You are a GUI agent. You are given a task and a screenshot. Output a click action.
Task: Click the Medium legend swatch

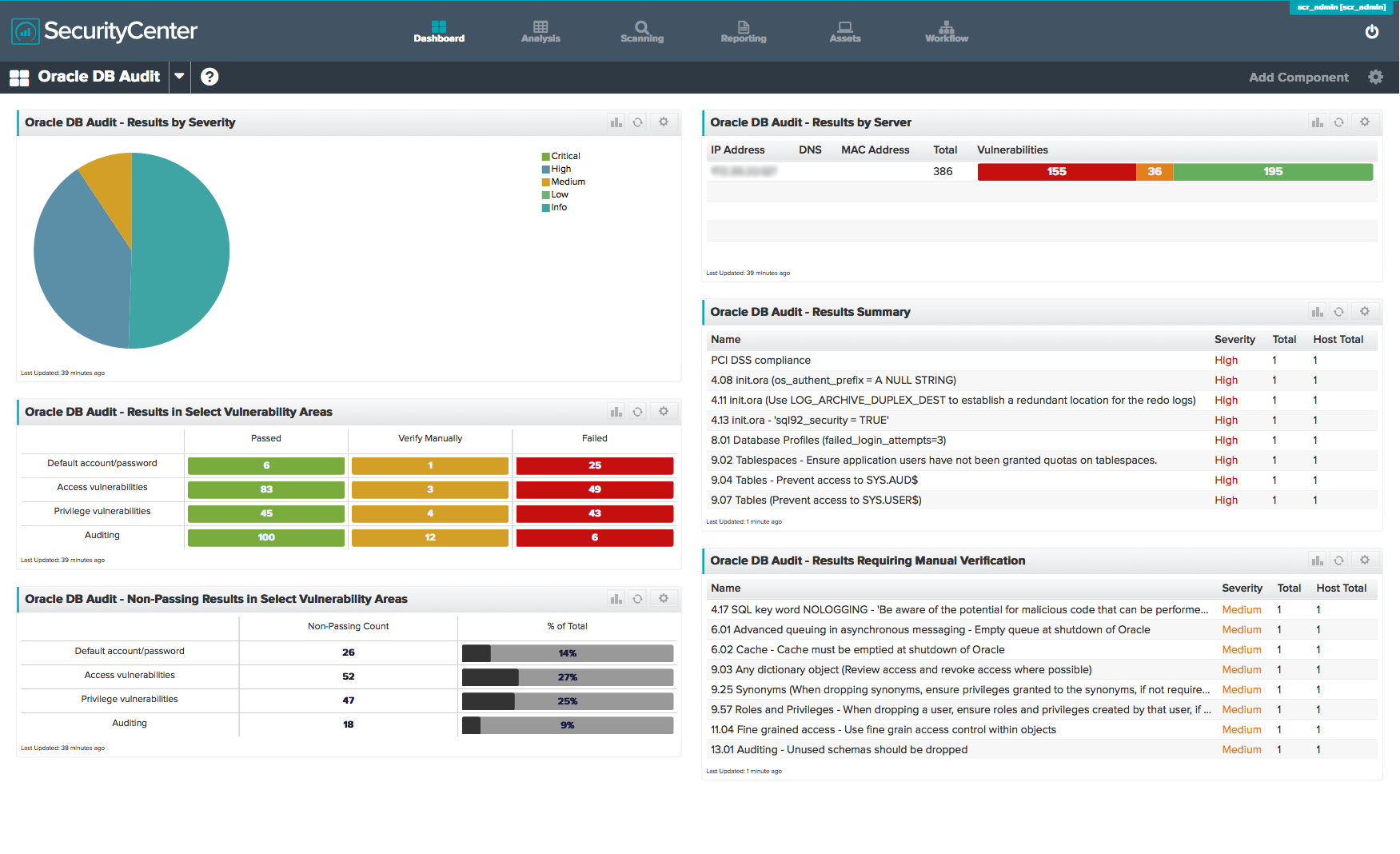pos(546,182)
